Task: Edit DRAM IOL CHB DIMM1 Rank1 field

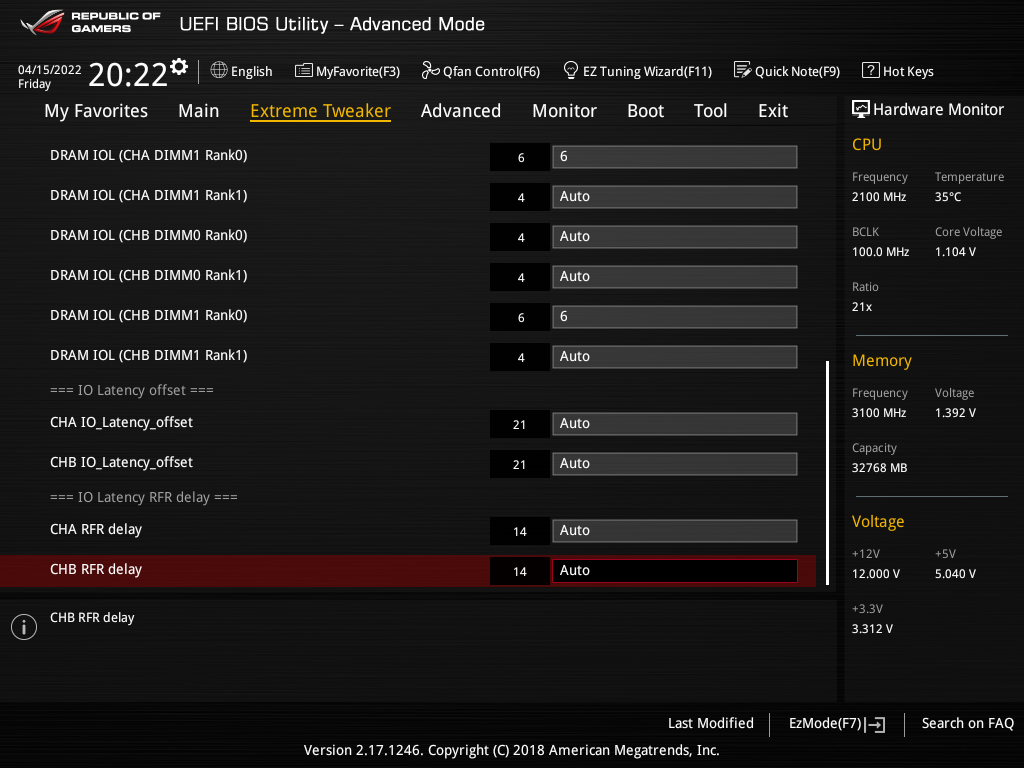Action: (x=675, y=357)
